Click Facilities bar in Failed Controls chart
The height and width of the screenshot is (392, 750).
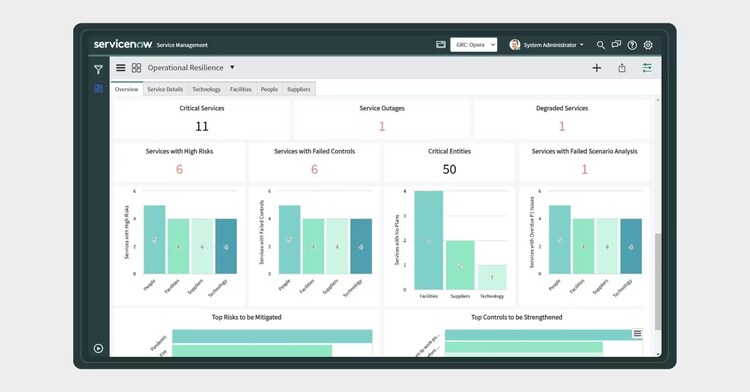tap(313, 246)
